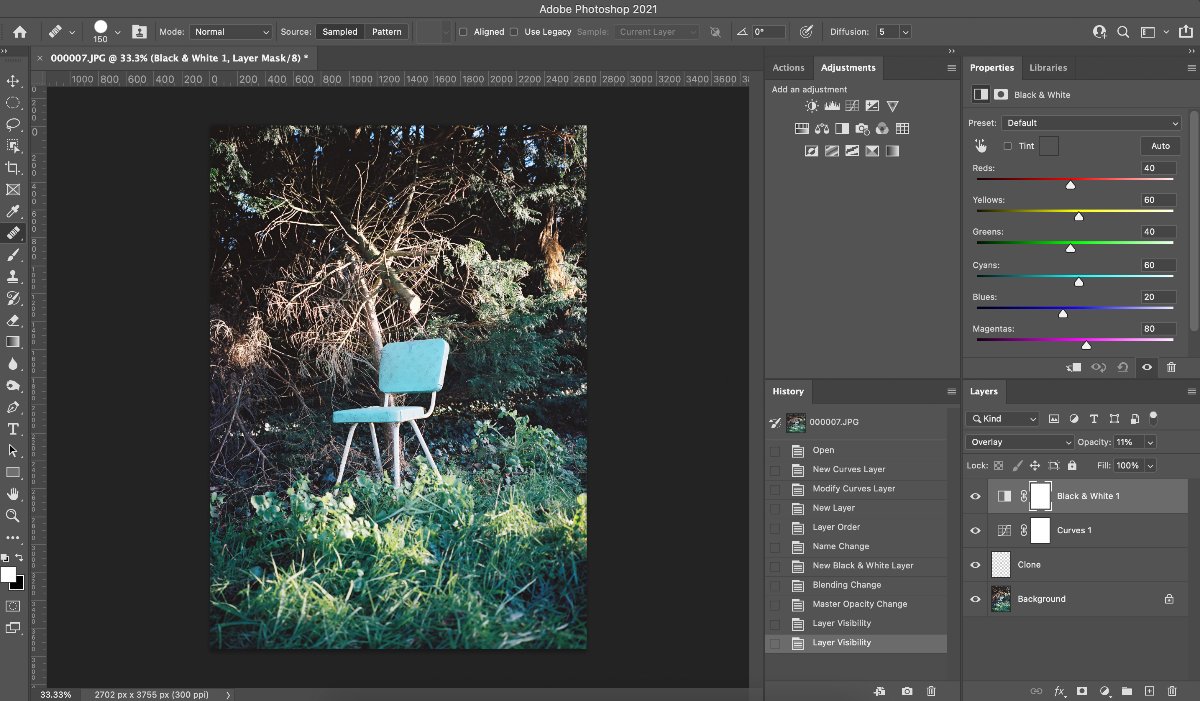Open the Healing Brush tool
The image size is (1200, 701).
tap(14, 233)
